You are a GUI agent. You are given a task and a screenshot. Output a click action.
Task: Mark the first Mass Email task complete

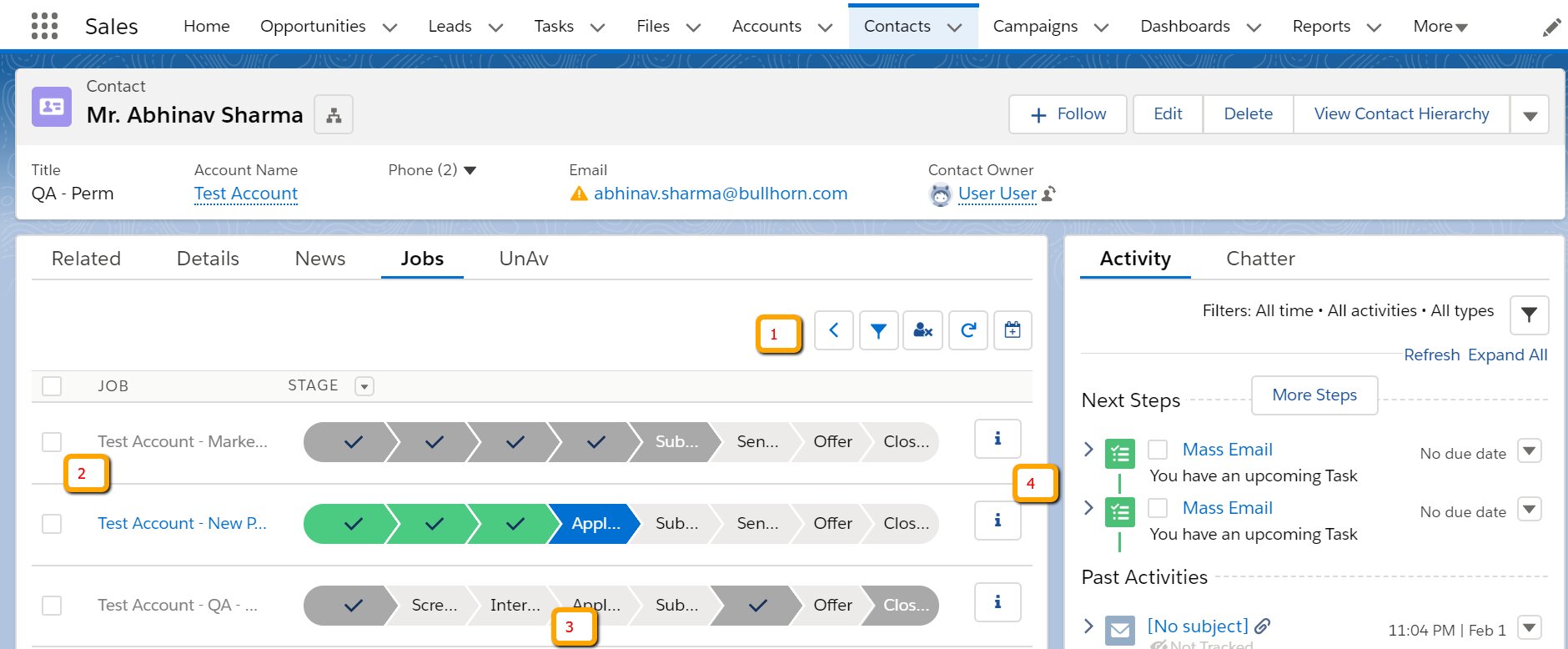click(x=1158, y=450)
